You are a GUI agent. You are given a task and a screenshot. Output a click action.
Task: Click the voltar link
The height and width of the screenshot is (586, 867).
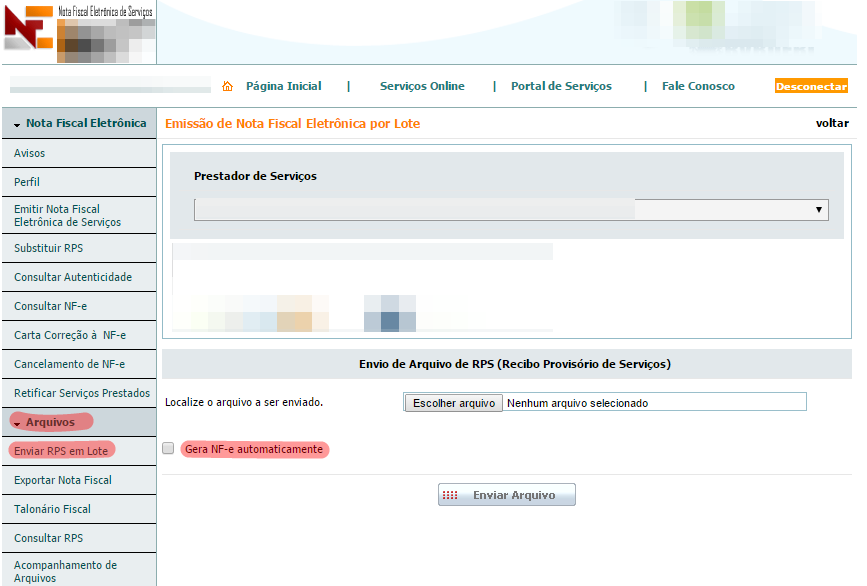click(x=832, y=124)
